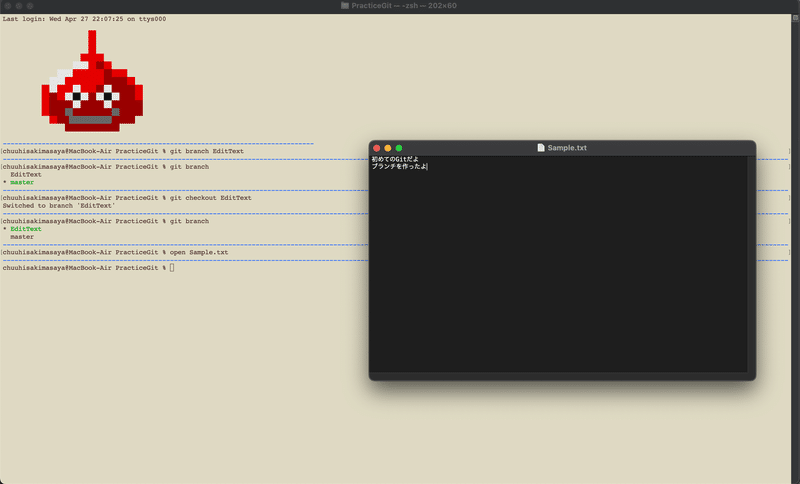Click the 'git branch EditText' command line
This screenshot has height=484, width=800.
coord(123,151)
